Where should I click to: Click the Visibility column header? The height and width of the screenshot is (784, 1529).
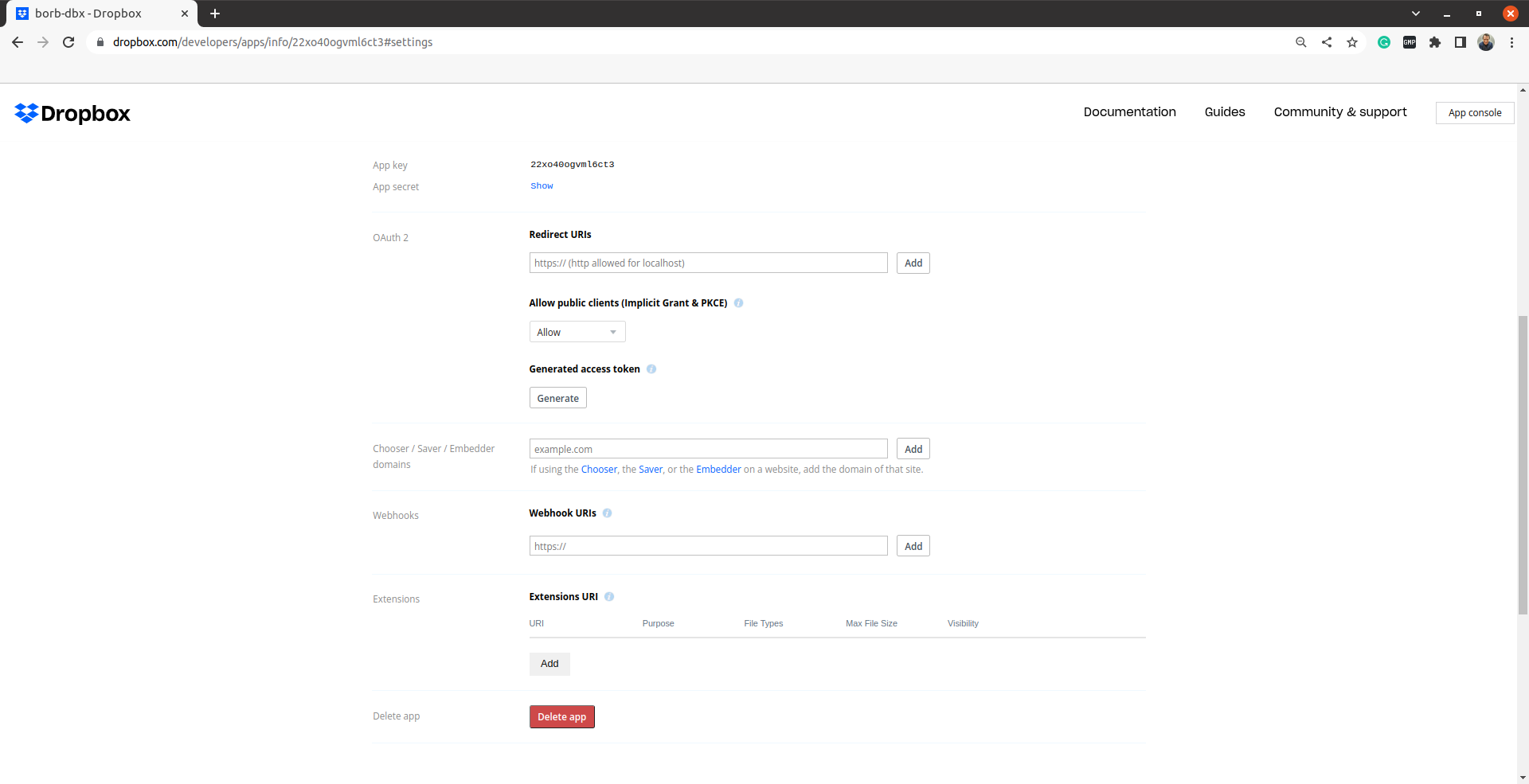click(963, 624)
